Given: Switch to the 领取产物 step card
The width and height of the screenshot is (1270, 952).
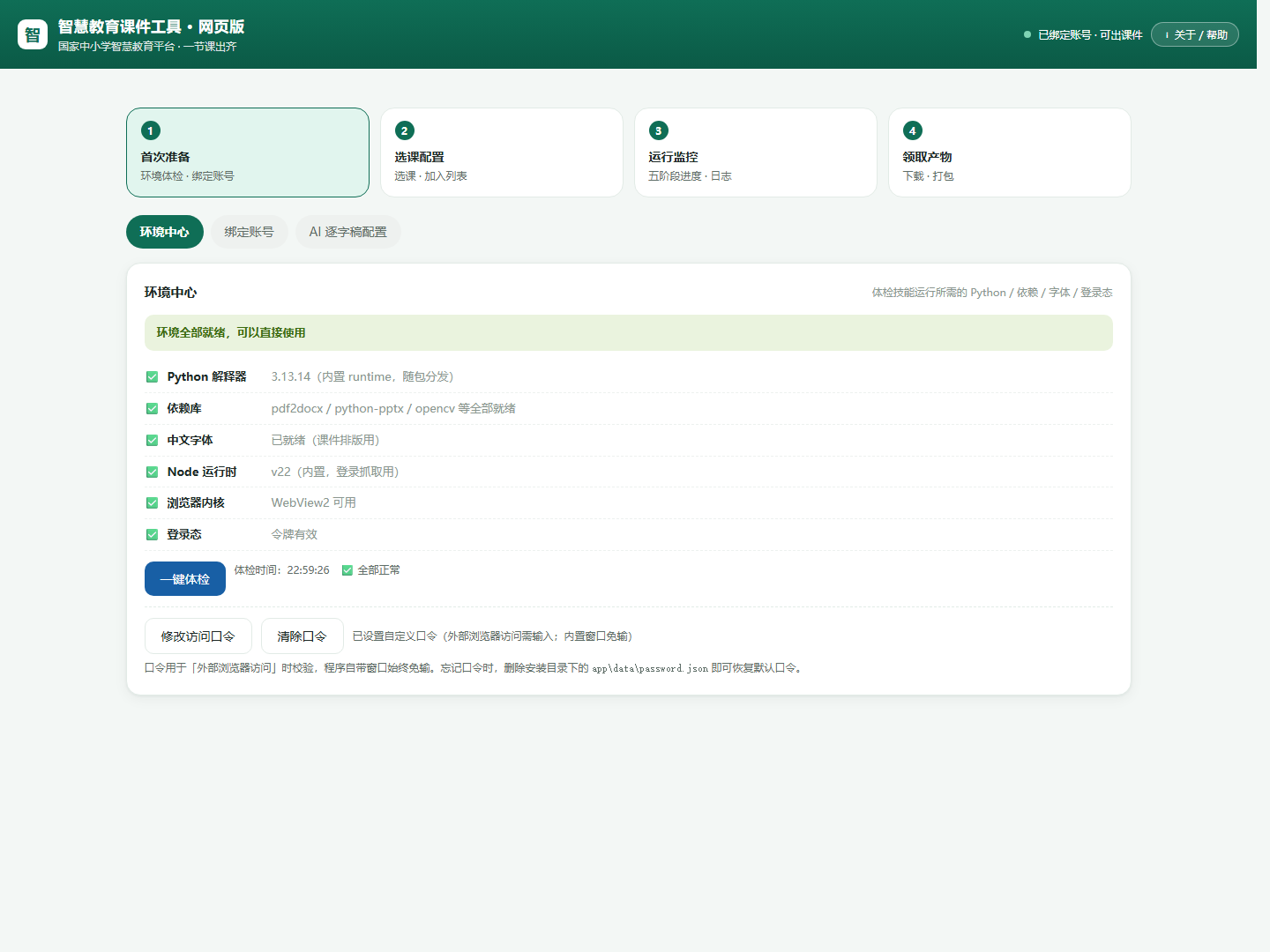Looking at the screenshot, I should (x=1010, y=152).
